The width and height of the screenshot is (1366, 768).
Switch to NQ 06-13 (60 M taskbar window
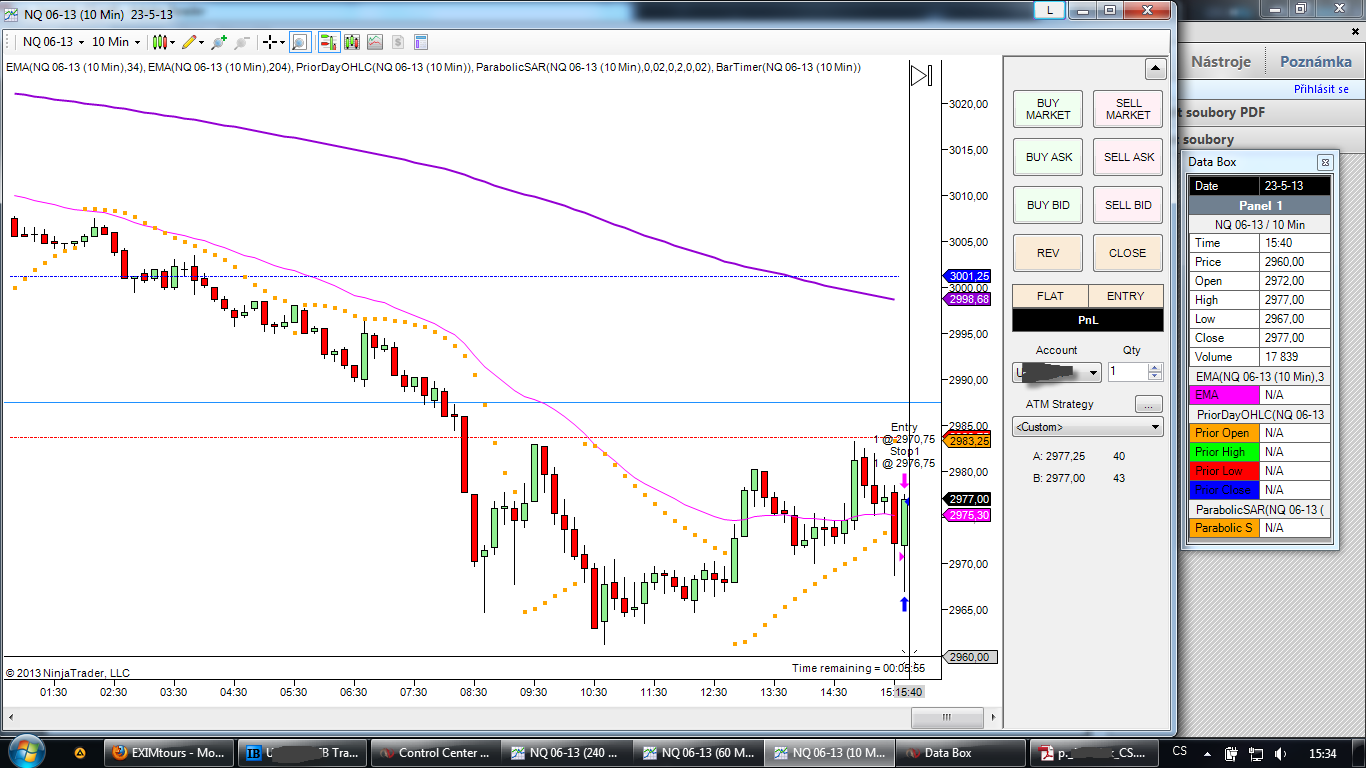point(697,753)
